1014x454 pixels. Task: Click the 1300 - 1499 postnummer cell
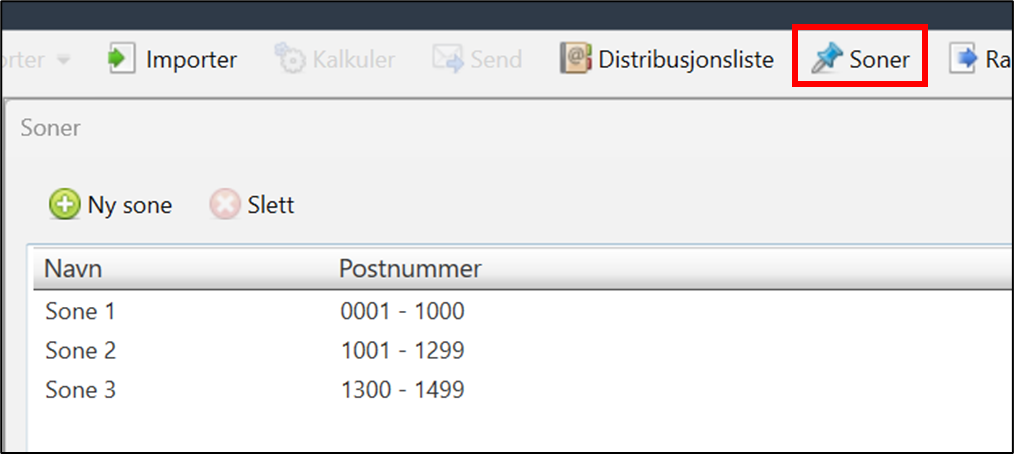click(402, 390)
